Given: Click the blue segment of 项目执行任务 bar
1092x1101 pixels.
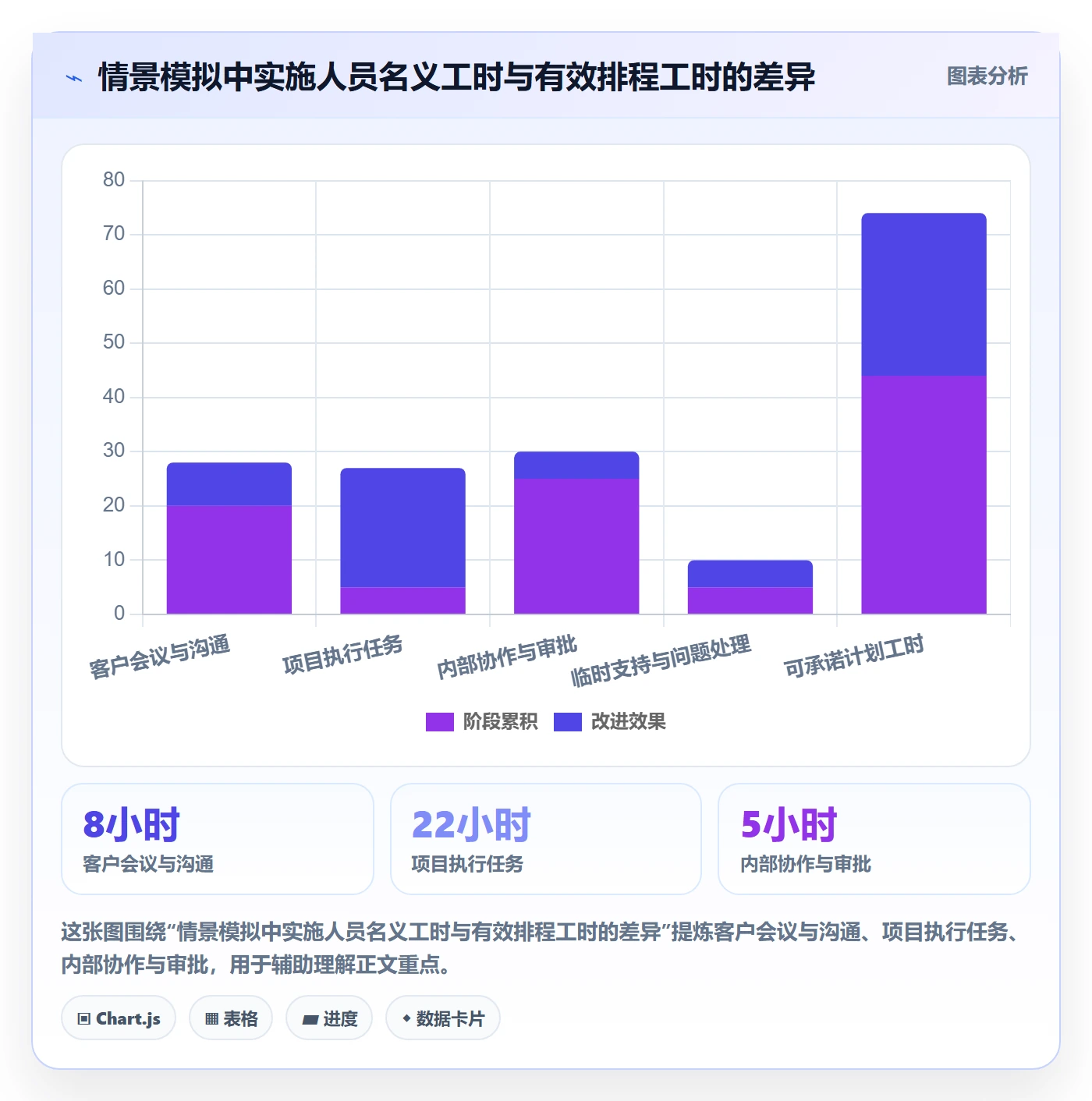Looking at the screenshot, I should (x=402, y=528).
